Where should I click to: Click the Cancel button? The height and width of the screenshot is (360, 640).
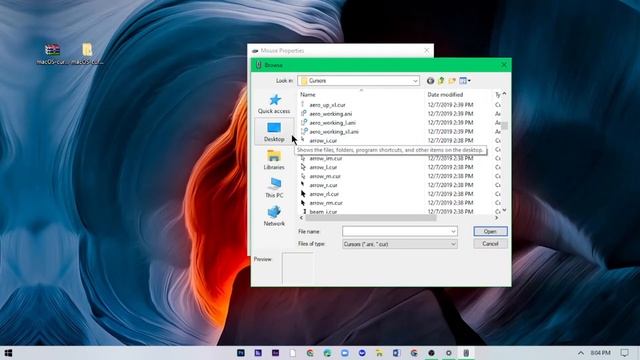pos(490,244)
